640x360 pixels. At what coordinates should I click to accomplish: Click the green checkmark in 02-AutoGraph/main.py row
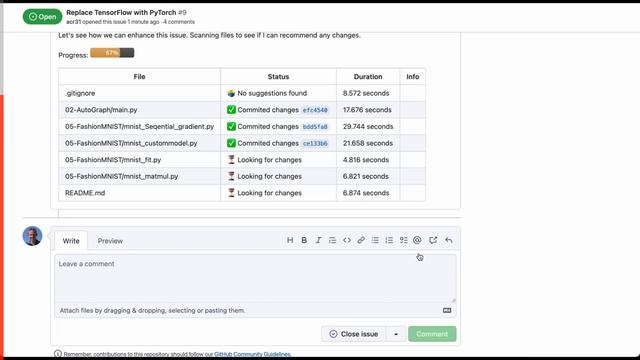[x=231, y=110]
